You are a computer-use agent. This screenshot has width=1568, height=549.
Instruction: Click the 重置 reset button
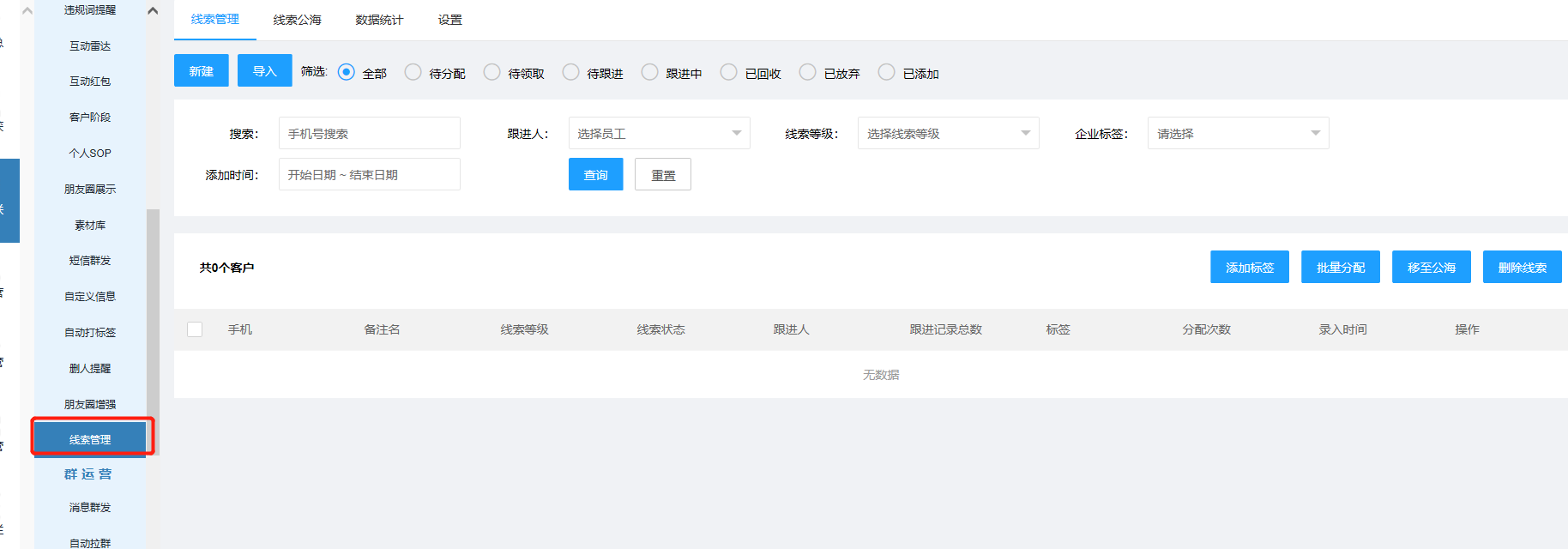click(663, 175)
